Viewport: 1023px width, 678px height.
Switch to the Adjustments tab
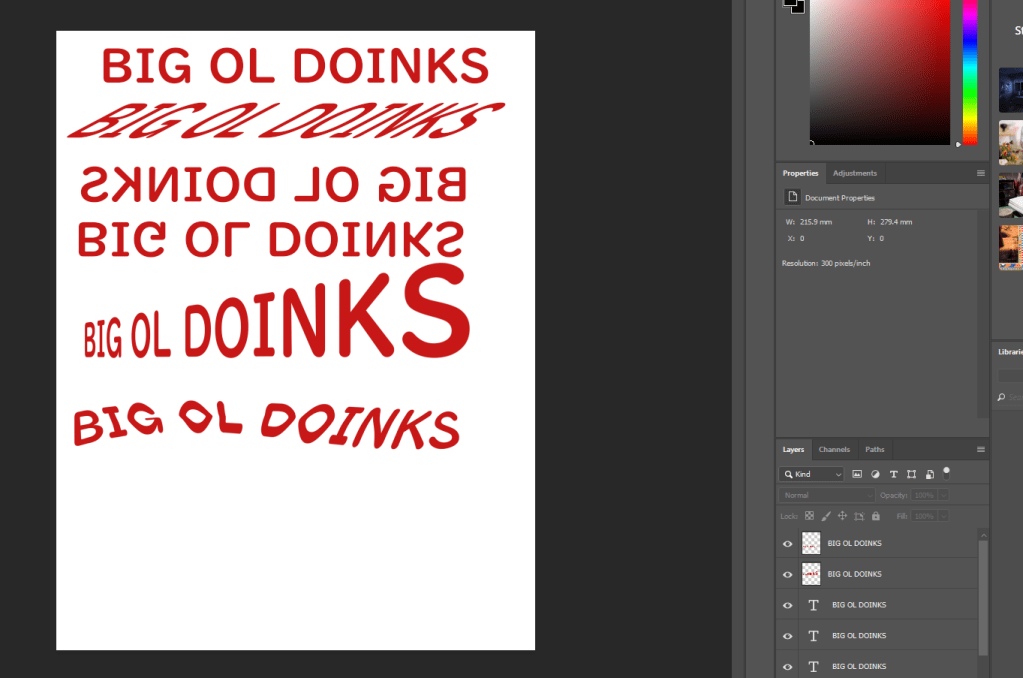pyautogui.click(x=854, y=173)
